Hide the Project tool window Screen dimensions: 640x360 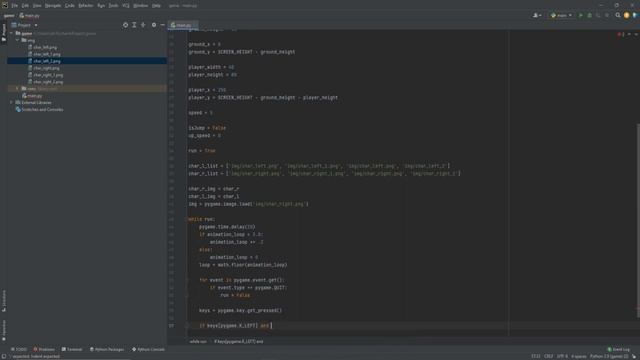pos(162,25)
